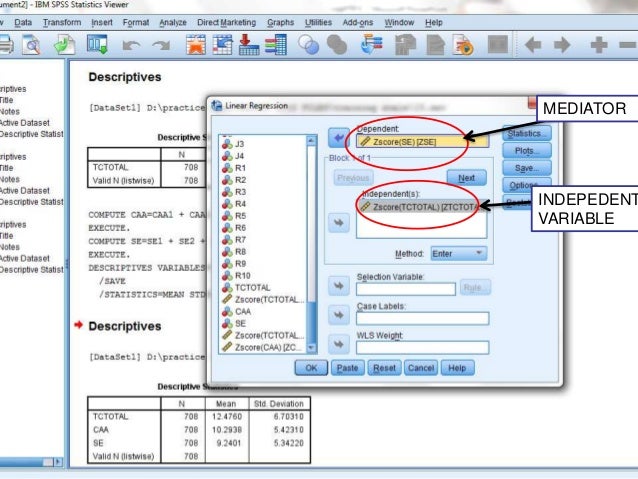Click the Paste button
638x479 pixels.
tap(347, 368)
